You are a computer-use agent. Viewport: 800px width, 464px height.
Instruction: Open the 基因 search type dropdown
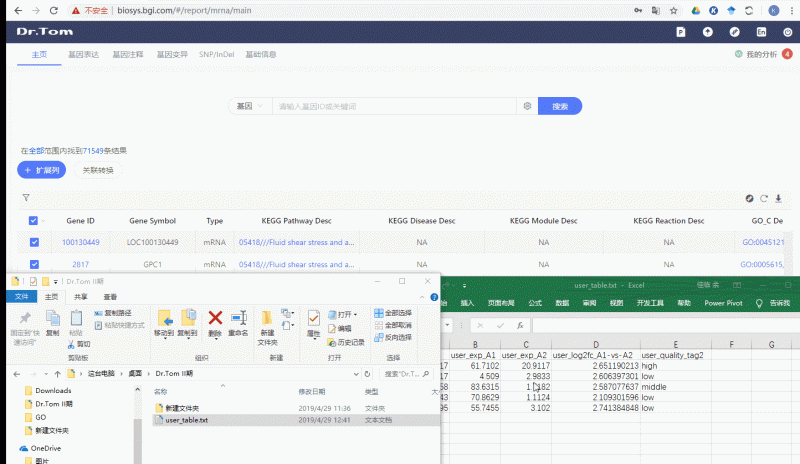click(x=250, y=106)
